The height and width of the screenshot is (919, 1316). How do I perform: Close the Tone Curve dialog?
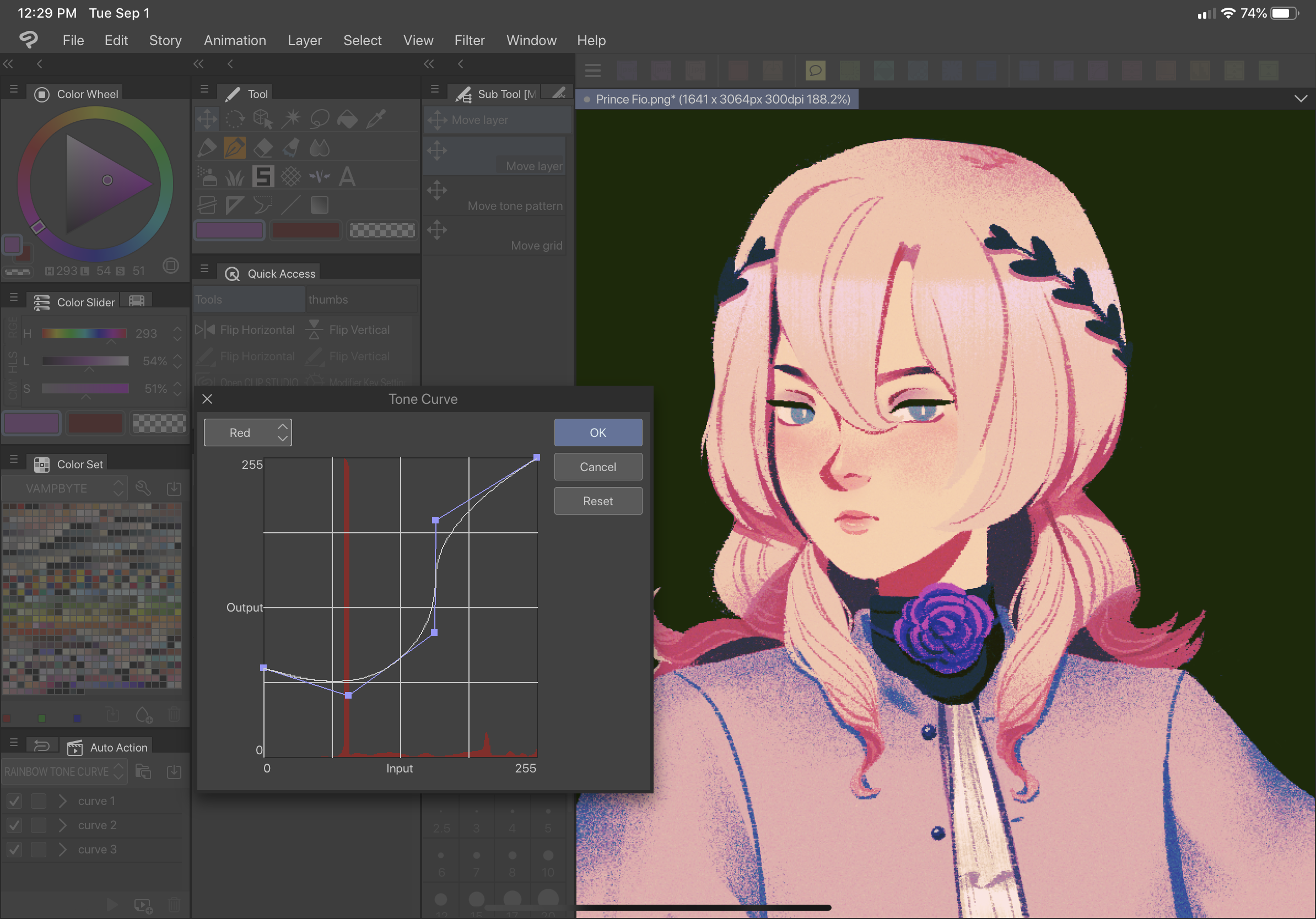pyautogui.click(x=208, y=399)
